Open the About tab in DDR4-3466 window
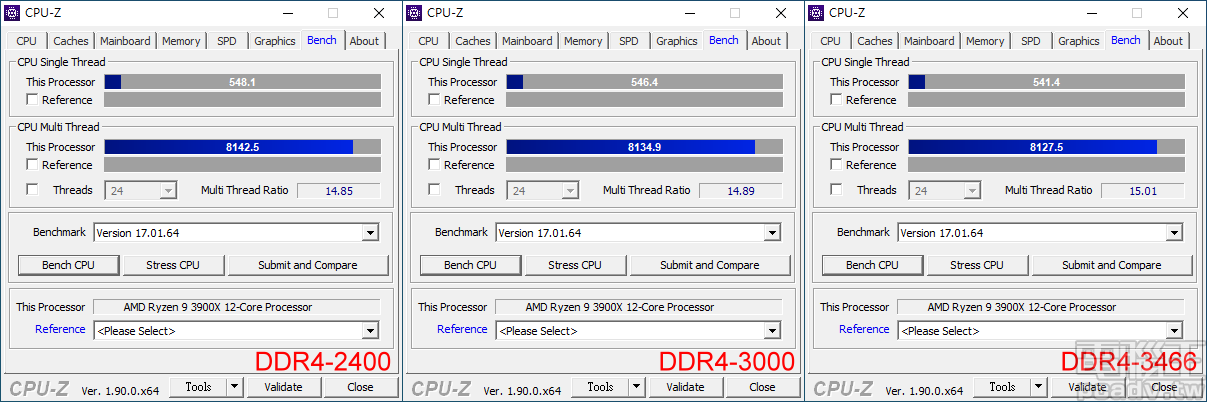This screenshot has height=402, width=1207. point(1169,41)
